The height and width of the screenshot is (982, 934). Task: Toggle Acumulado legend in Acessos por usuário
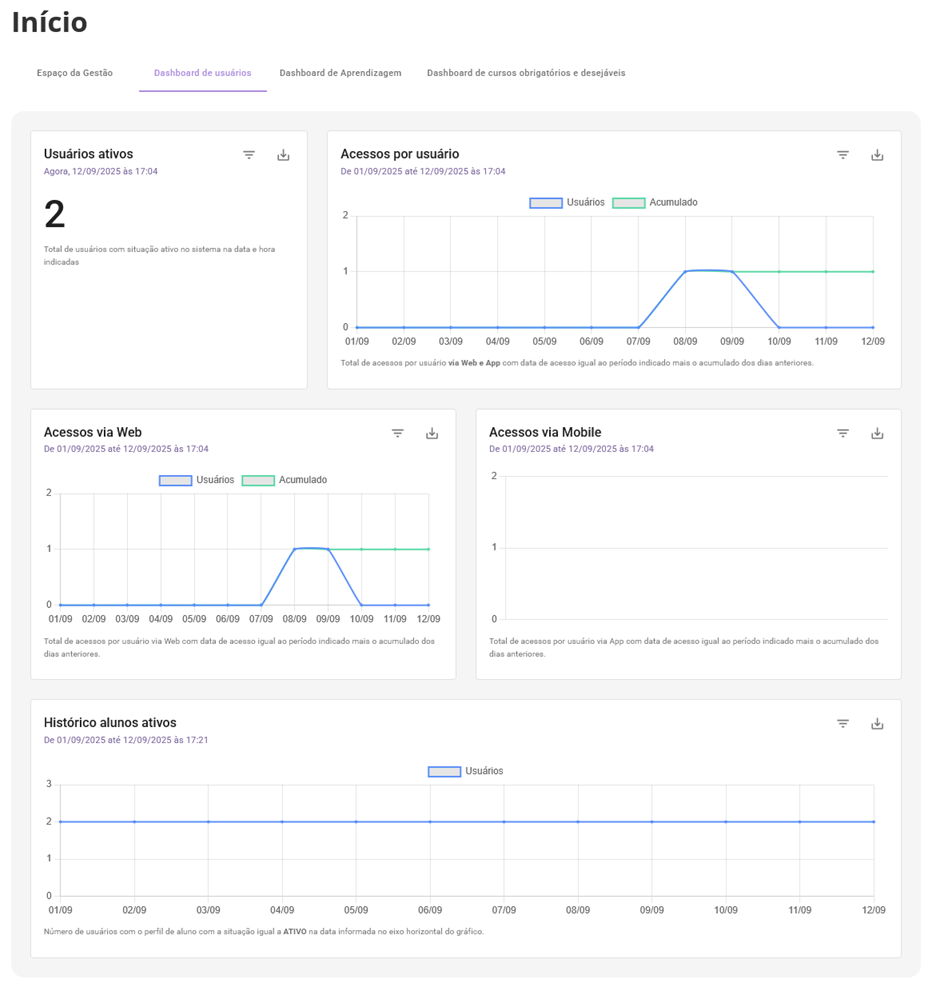tap(655, 203)
